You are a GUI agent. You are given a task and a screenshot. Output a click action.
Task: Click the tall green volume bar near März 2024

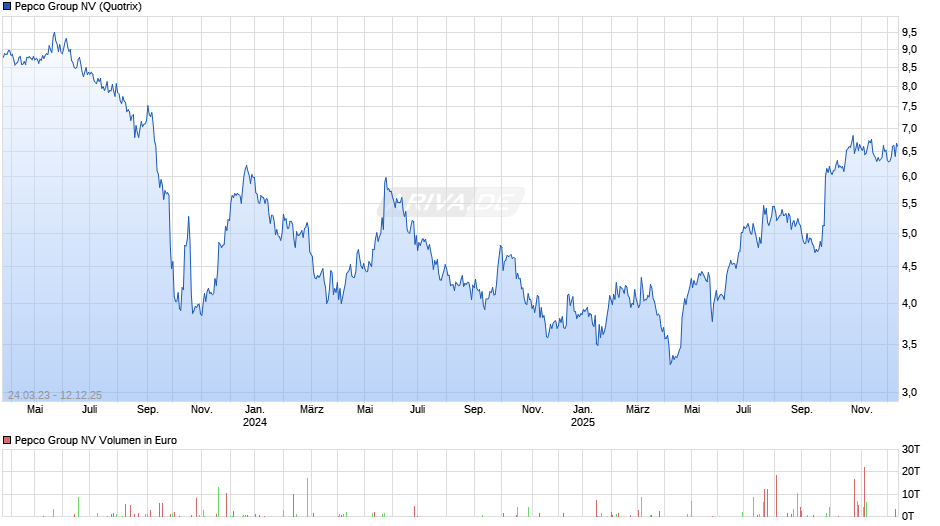pos(308,497)
